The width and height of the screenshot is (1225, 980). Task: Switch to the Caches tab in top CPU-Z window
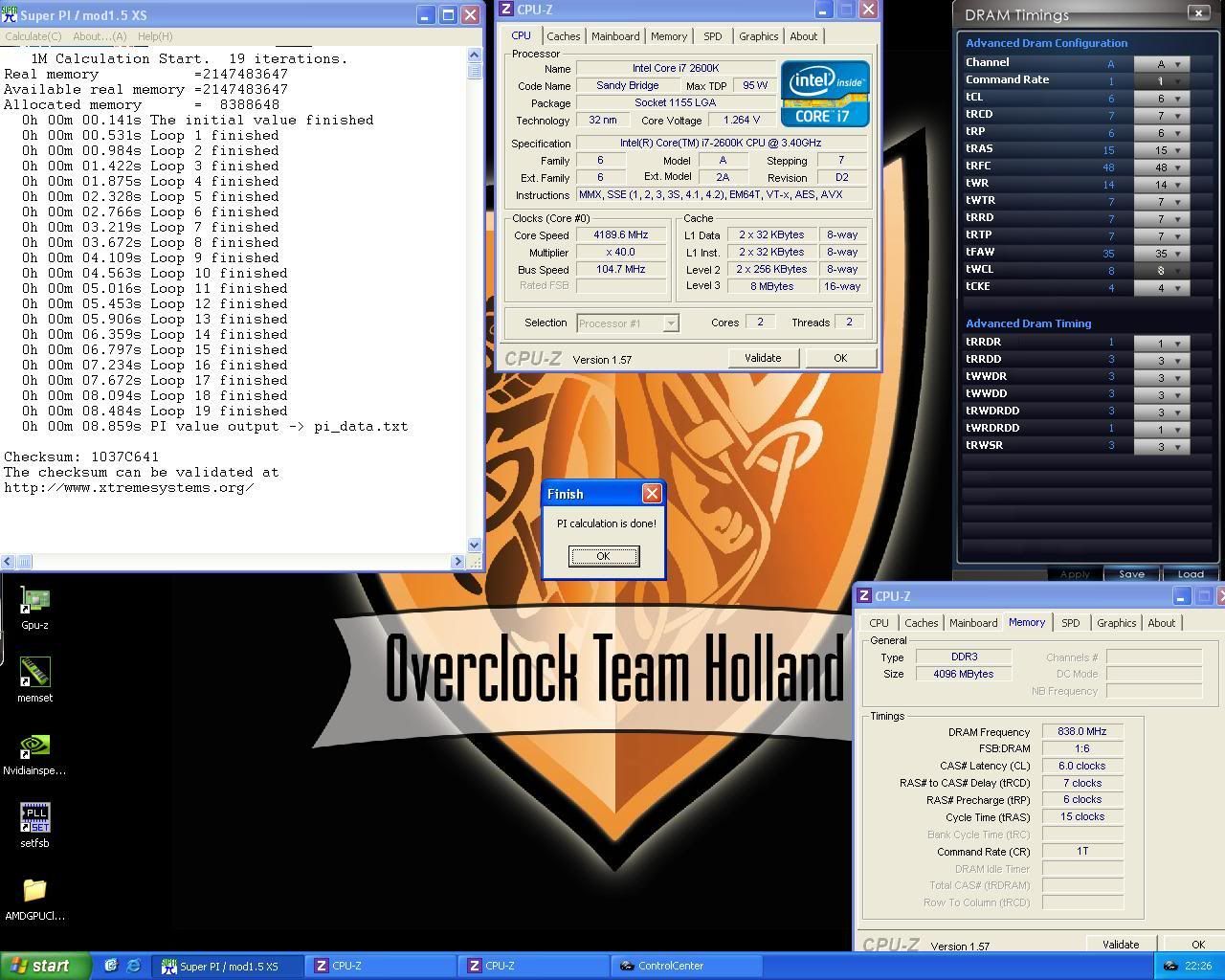click(x=563, y=36)
